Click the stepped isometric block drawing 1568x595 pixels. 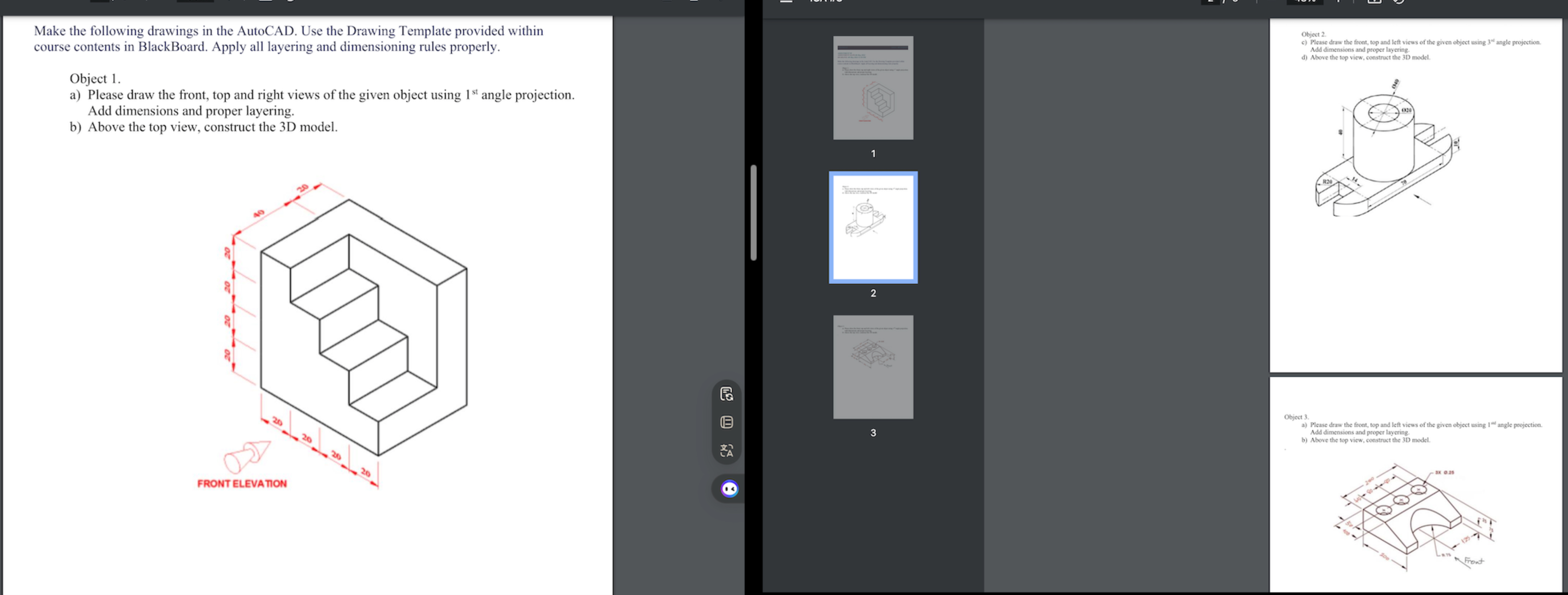tap(364, 327)
